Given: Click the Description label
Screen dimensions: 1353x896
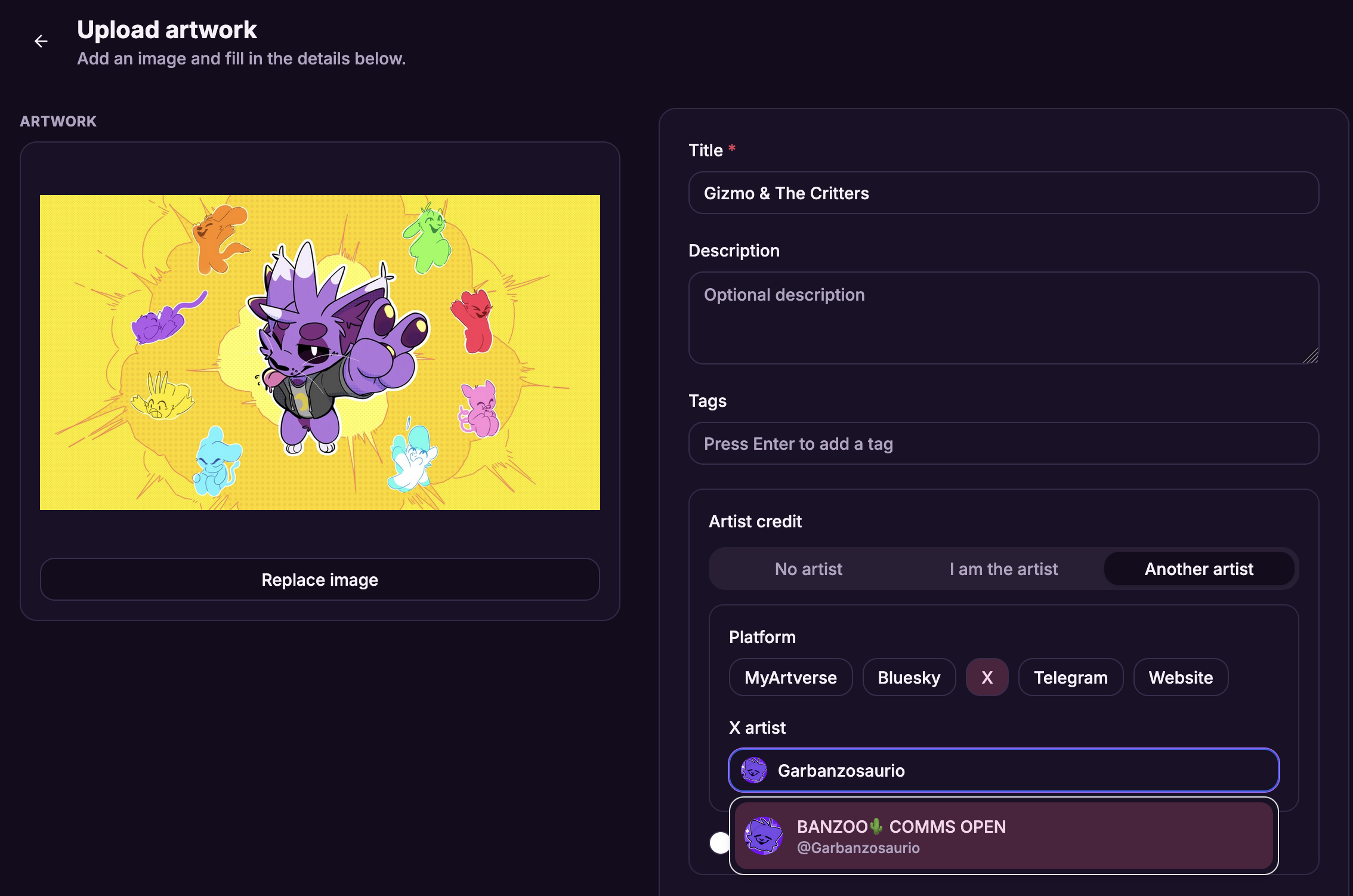Looking at the screenshot, I should 734,251.
